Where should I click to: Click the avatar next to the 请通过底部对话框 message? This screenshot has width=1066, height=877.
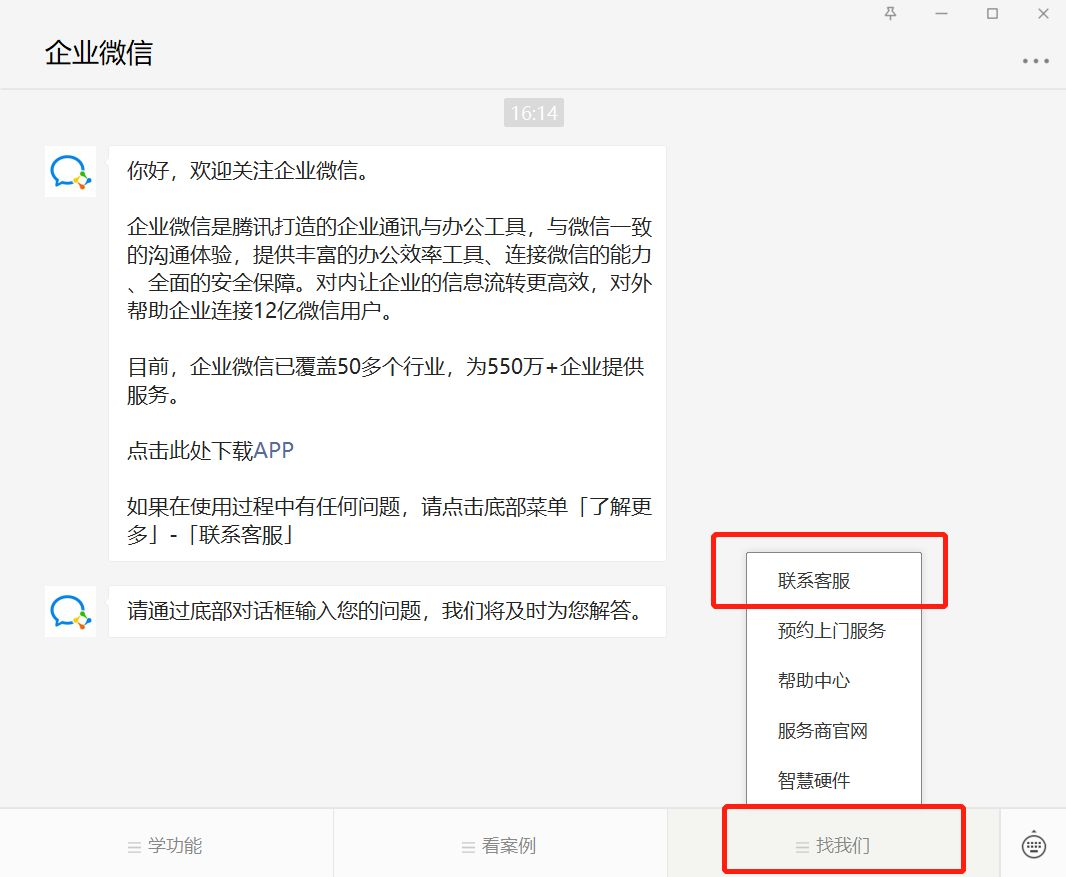[70, 611]
